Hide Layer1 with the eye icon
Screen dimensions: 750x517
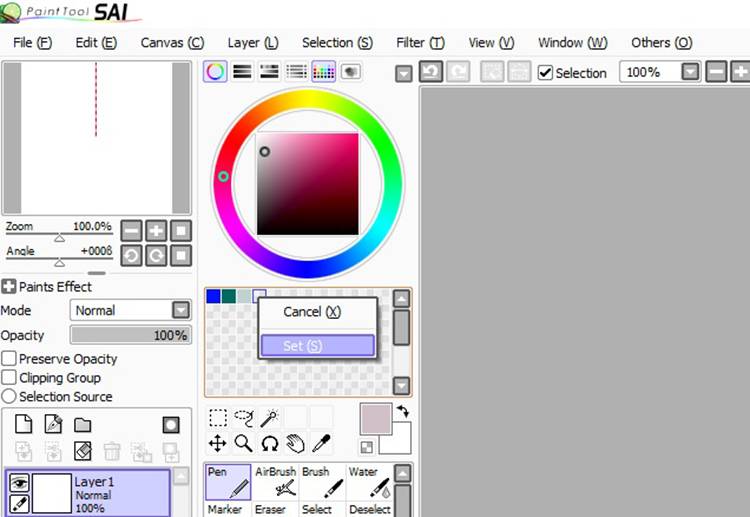19,482
